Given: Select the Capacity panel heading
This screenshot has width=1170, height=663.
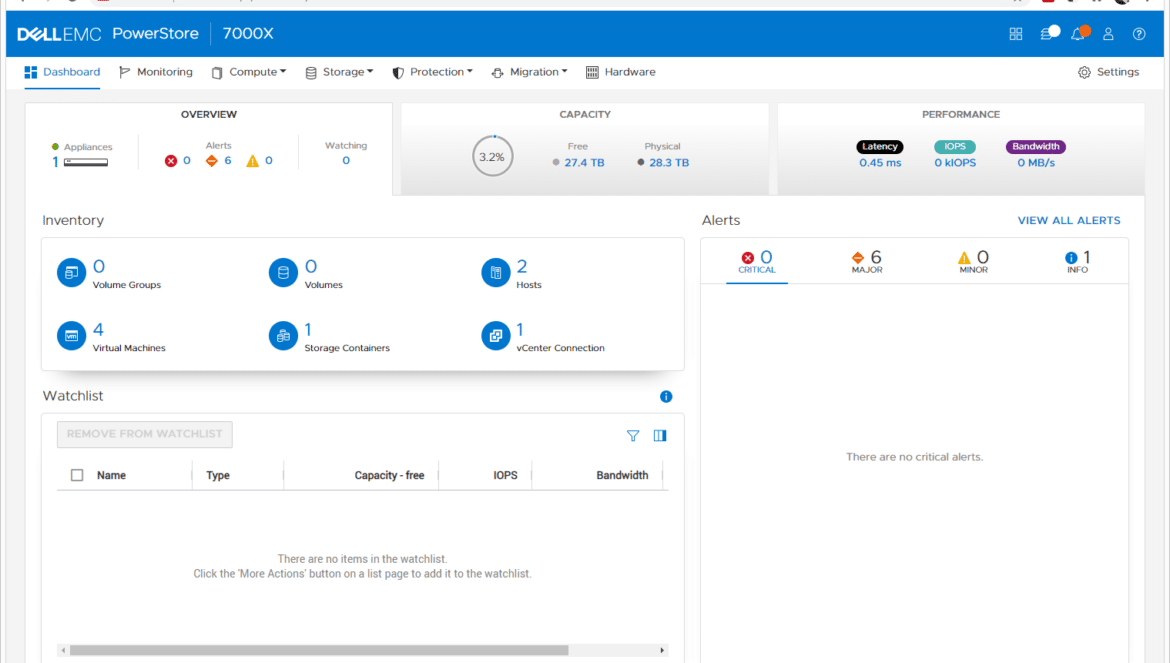Looking at the screenshot, I should point(585,115).
